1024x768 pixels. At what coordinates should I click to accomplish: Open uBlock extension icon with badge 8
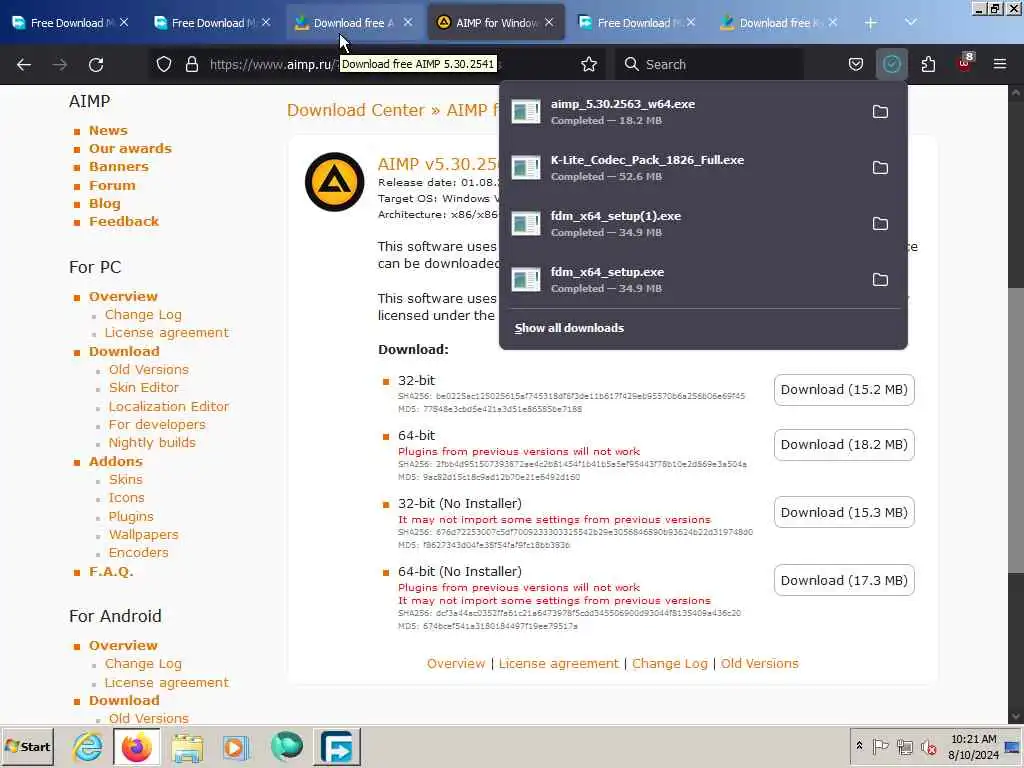pos(965,63)
